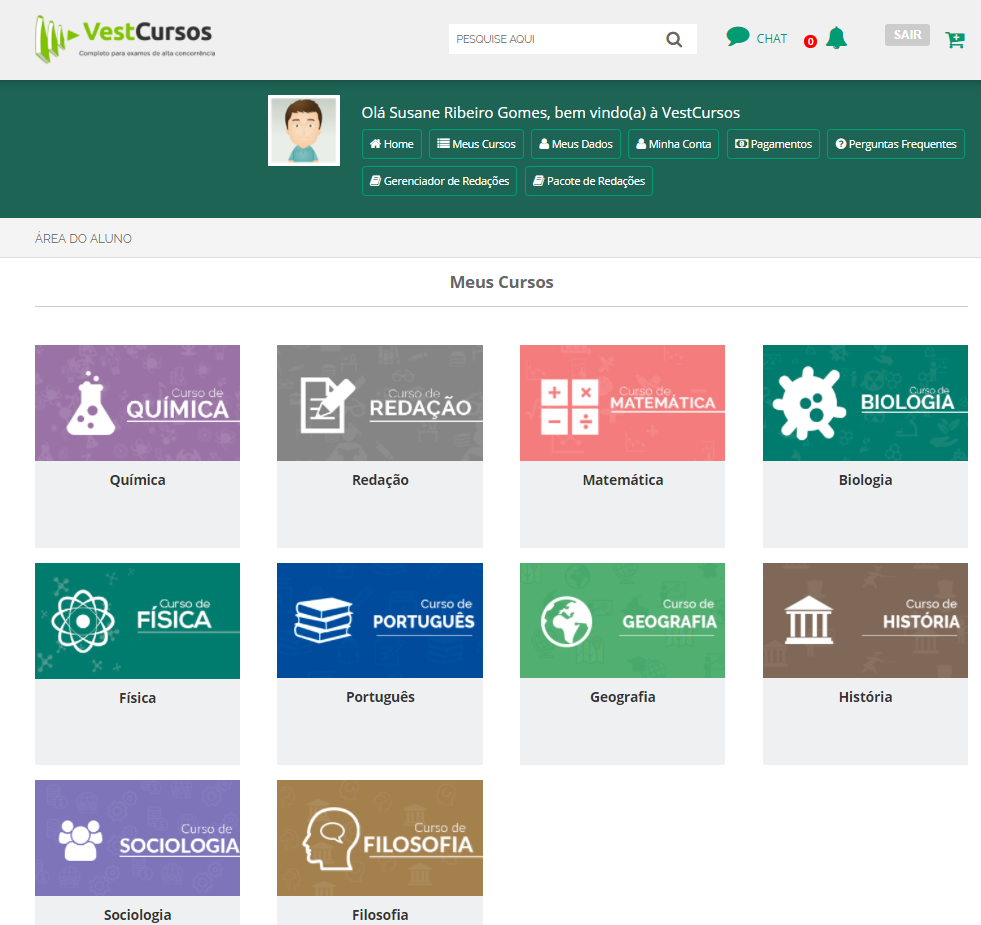Open the Química course banner
Image resolution: width=981 pixels, height=925 pixels.
click(x=137, y=403)
